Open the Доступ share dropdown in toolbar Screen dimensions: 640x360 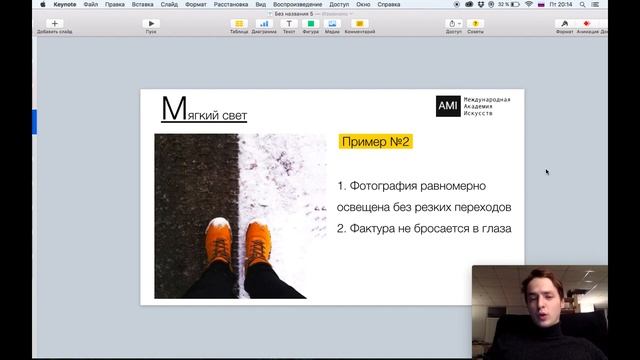(x=453, y=24)
